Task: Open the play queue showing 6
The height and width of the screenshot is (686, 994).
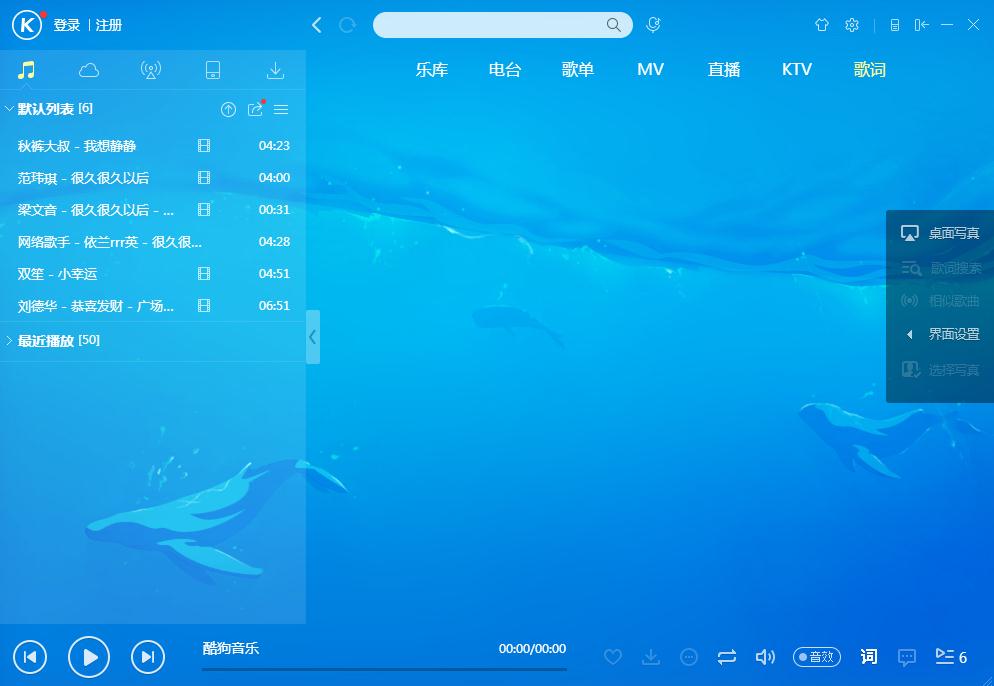Action: tap(951, 657)
